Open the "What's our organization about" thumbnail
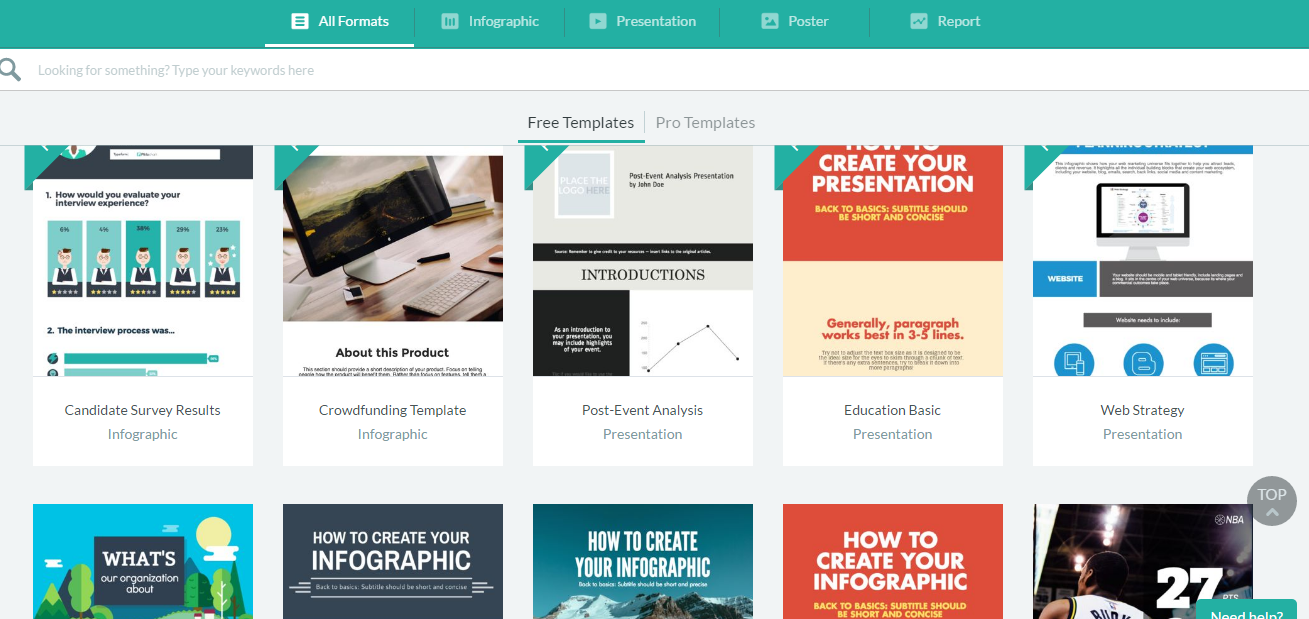This screenshot has height=619, width=1309. pos(143,561)
